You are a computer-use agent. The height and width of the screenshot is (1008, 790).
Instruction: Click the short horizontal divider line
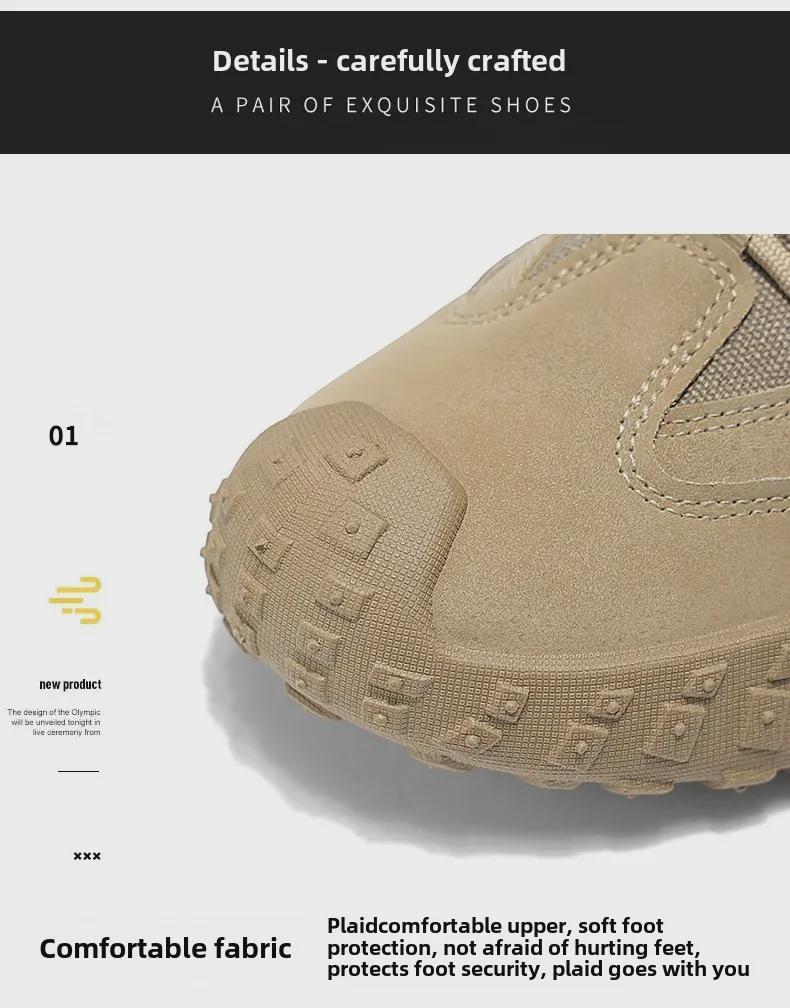point(78,771)
